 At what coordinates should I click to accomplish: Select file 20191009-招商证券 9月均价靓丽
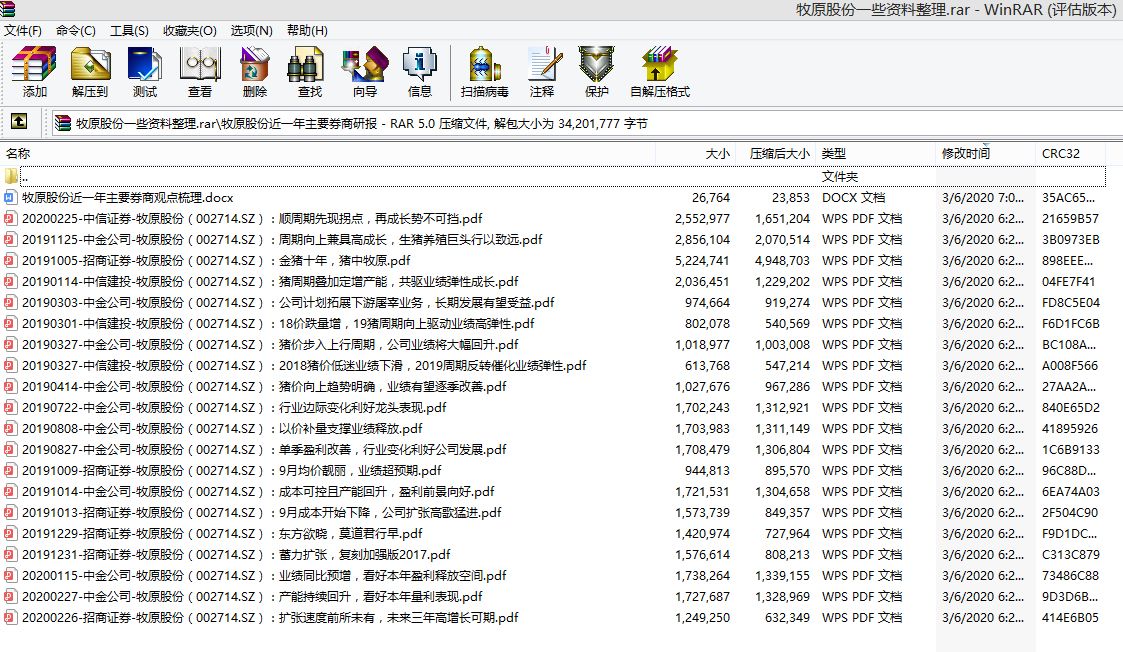click(x=231, y=471)
